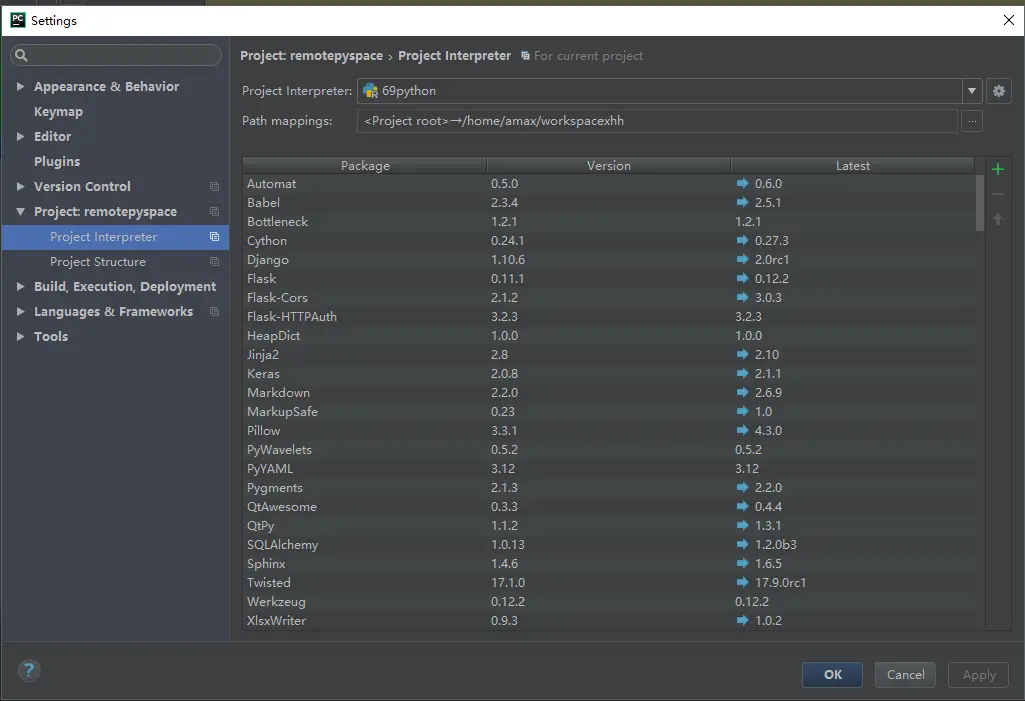Close the Settings dialog

click(x=1009, y=20)
